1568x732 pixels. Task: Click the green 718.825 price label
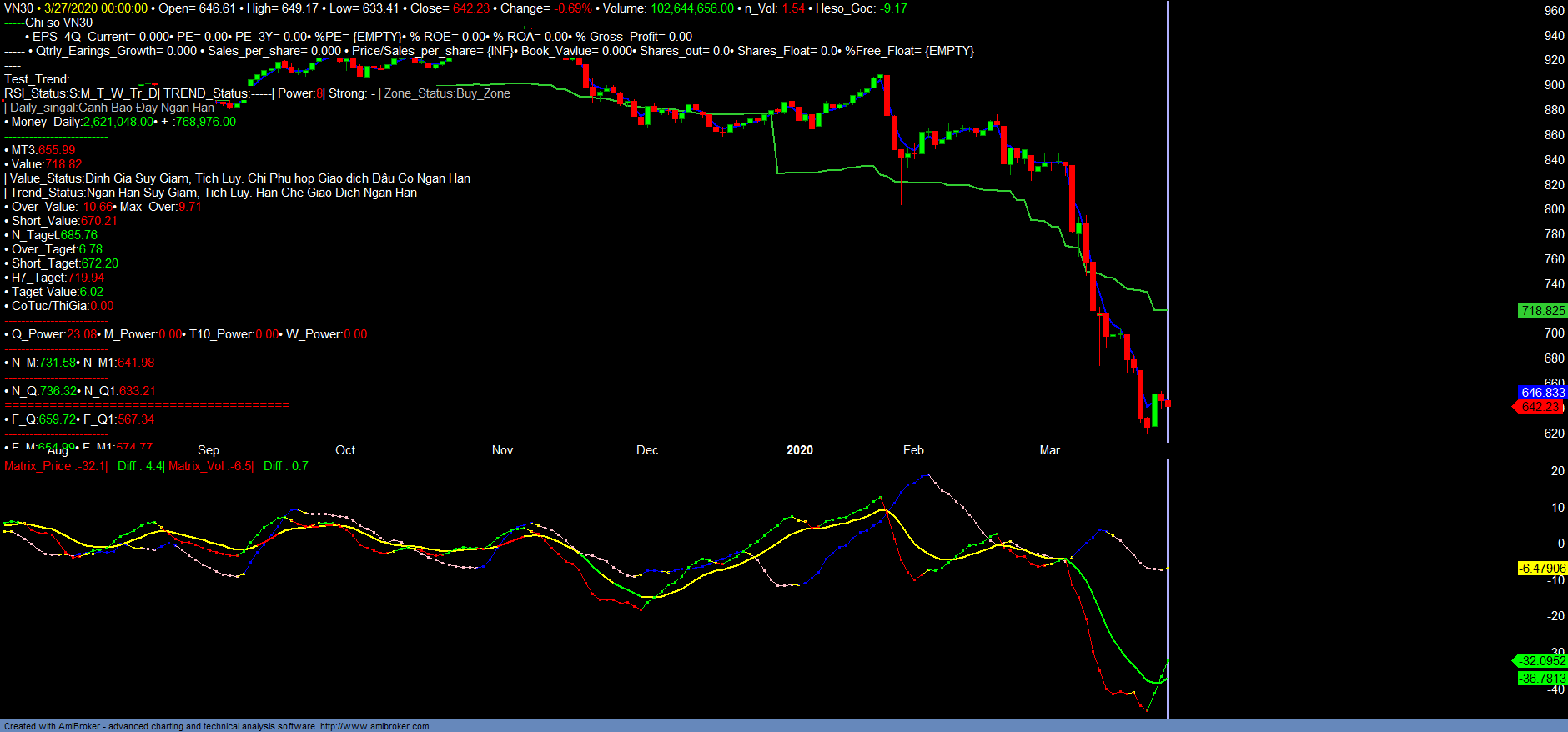coord(1542,311)
